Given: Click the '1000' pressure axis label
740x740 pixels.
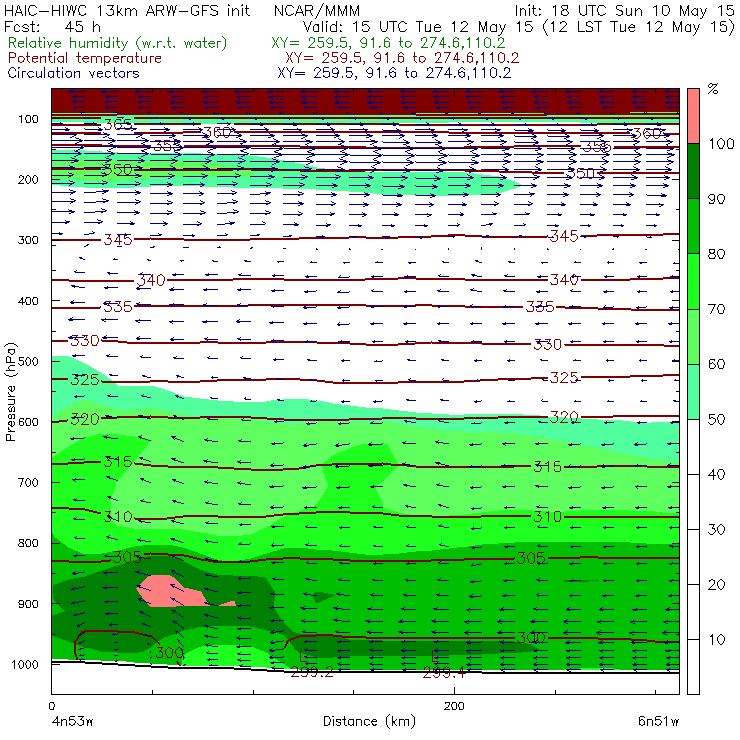Looking at the screenshot, I should [x=25, y=664].
